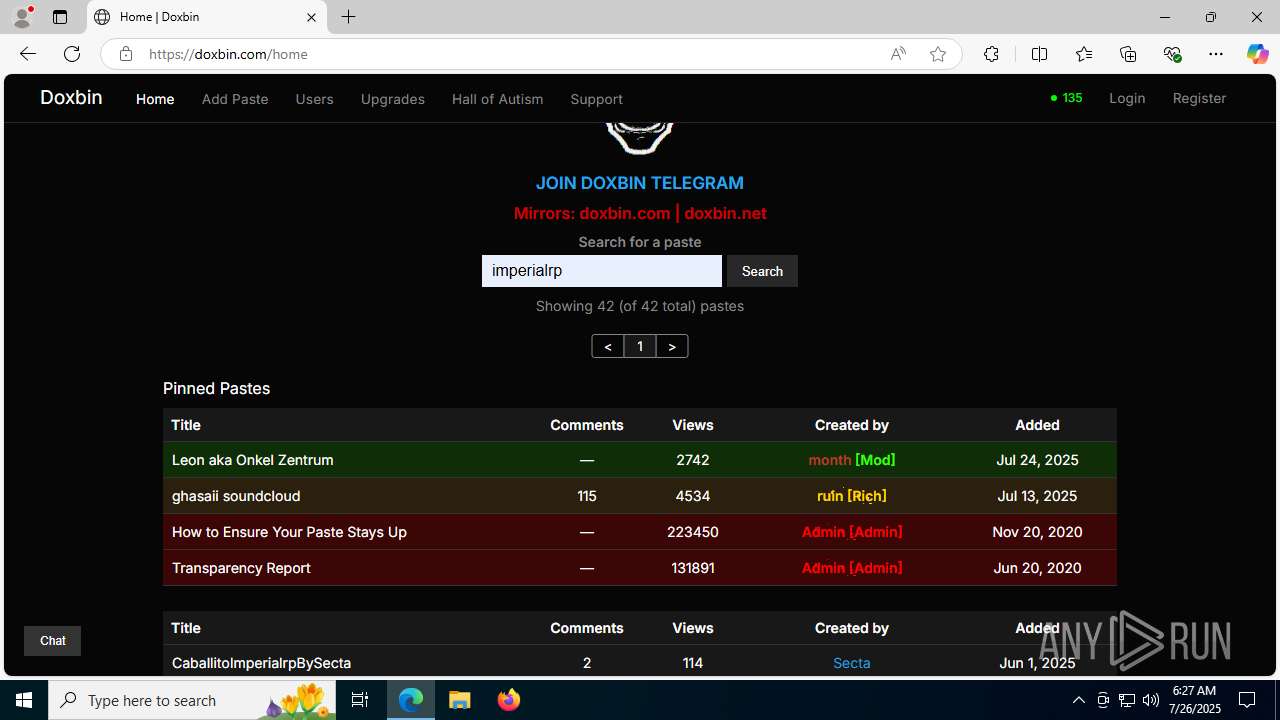Screen dimensions: 1280x720
Task: Click the Jul 24, 2025 date cell
Action: click(1037, 460)
